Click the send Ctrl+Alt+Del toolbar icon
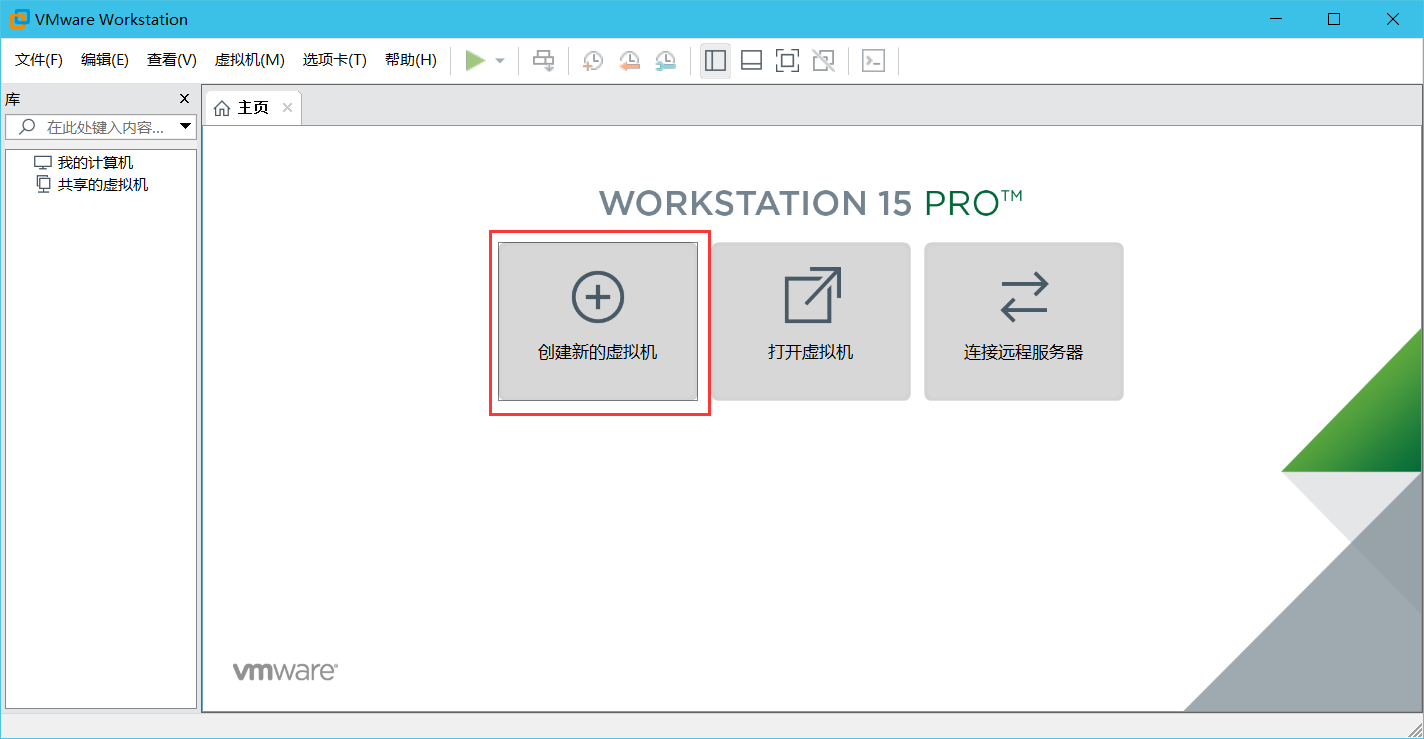The height and width of the screenshot is (739, 1424). pyautogui.click(x=543, y=61)
